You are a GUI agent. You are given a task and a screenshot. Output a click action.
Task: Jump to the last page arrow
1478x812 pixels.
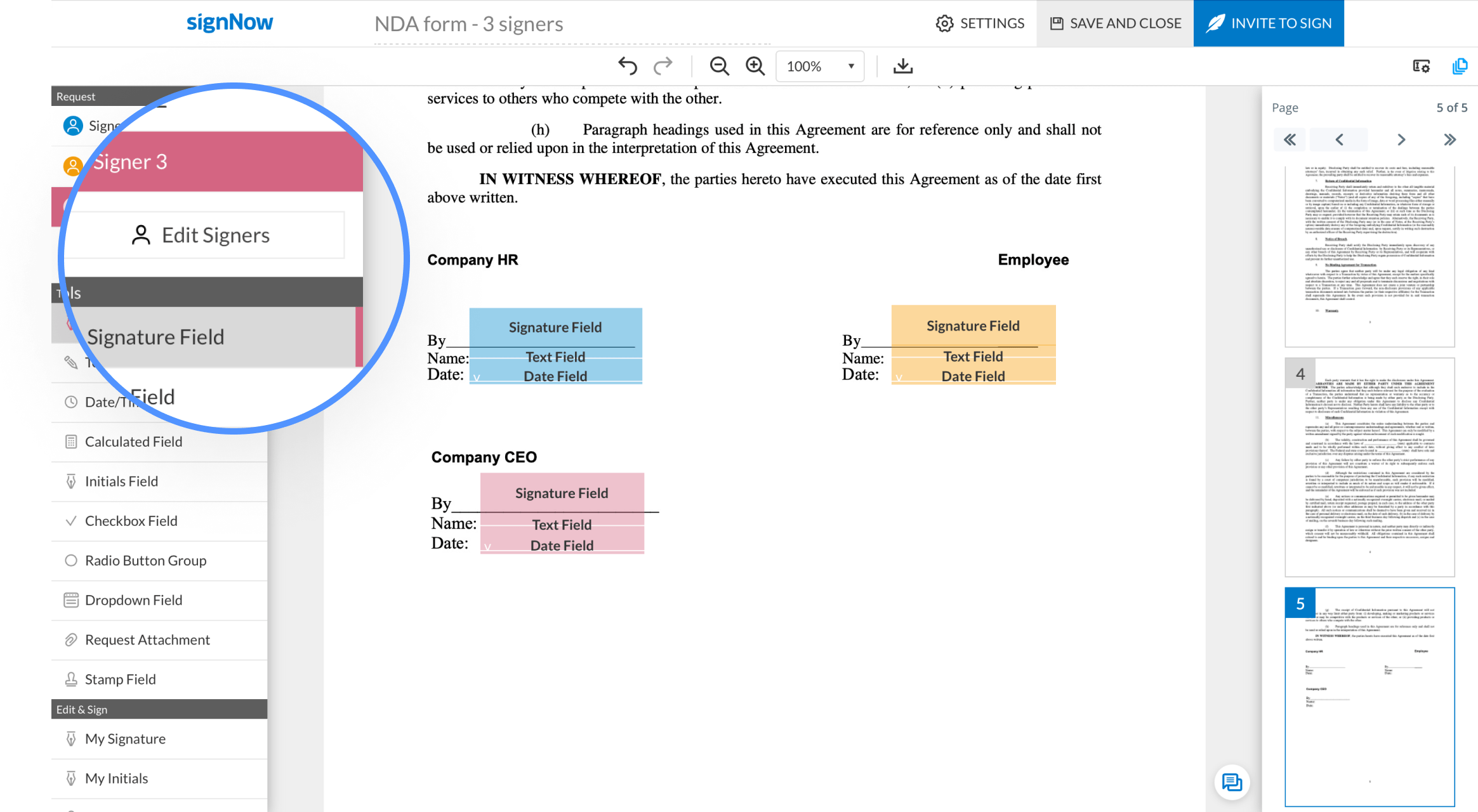[1449, 140]
